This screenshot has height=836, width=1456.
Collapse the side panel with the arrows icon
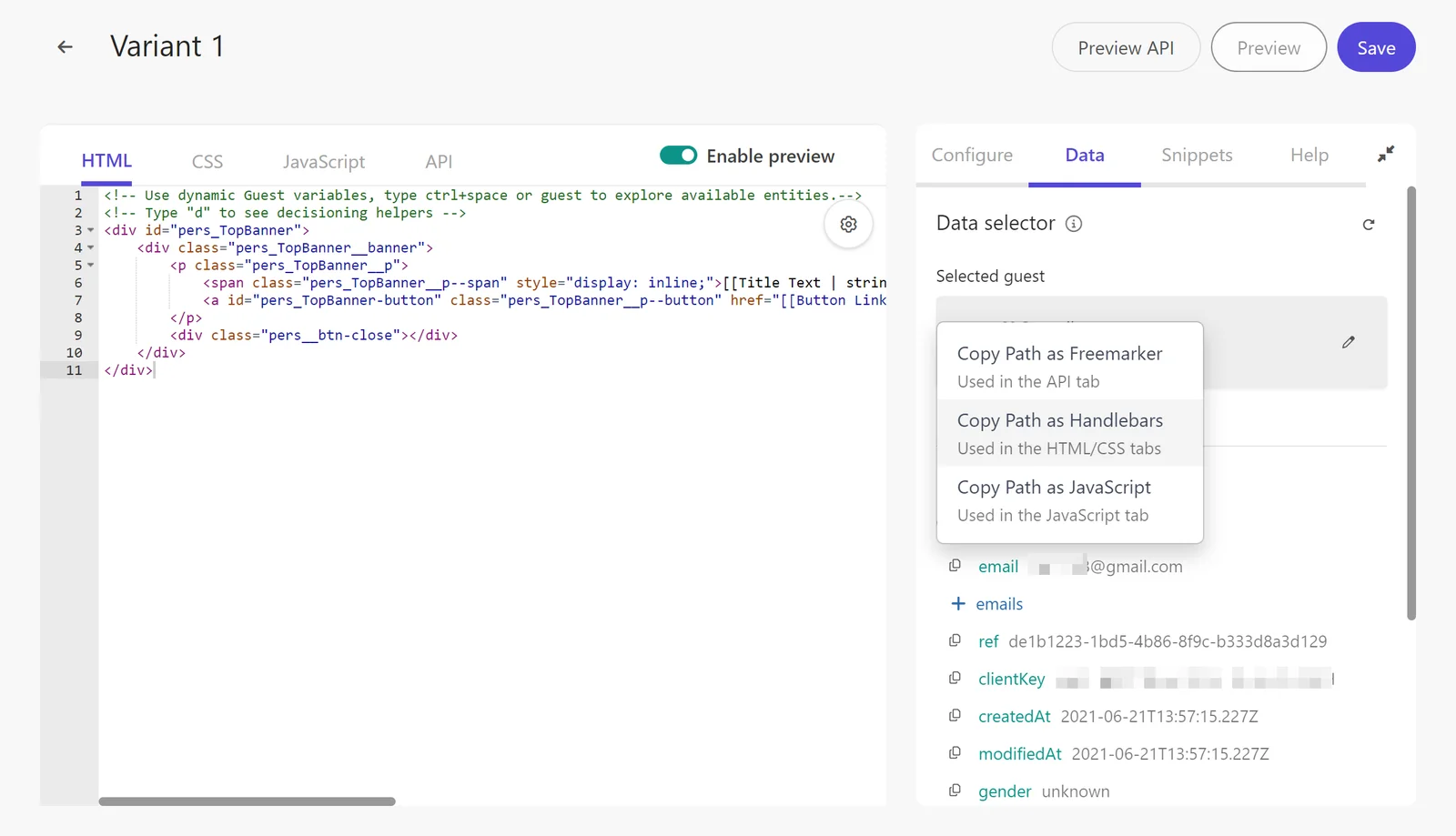[x=1385, y=155]
